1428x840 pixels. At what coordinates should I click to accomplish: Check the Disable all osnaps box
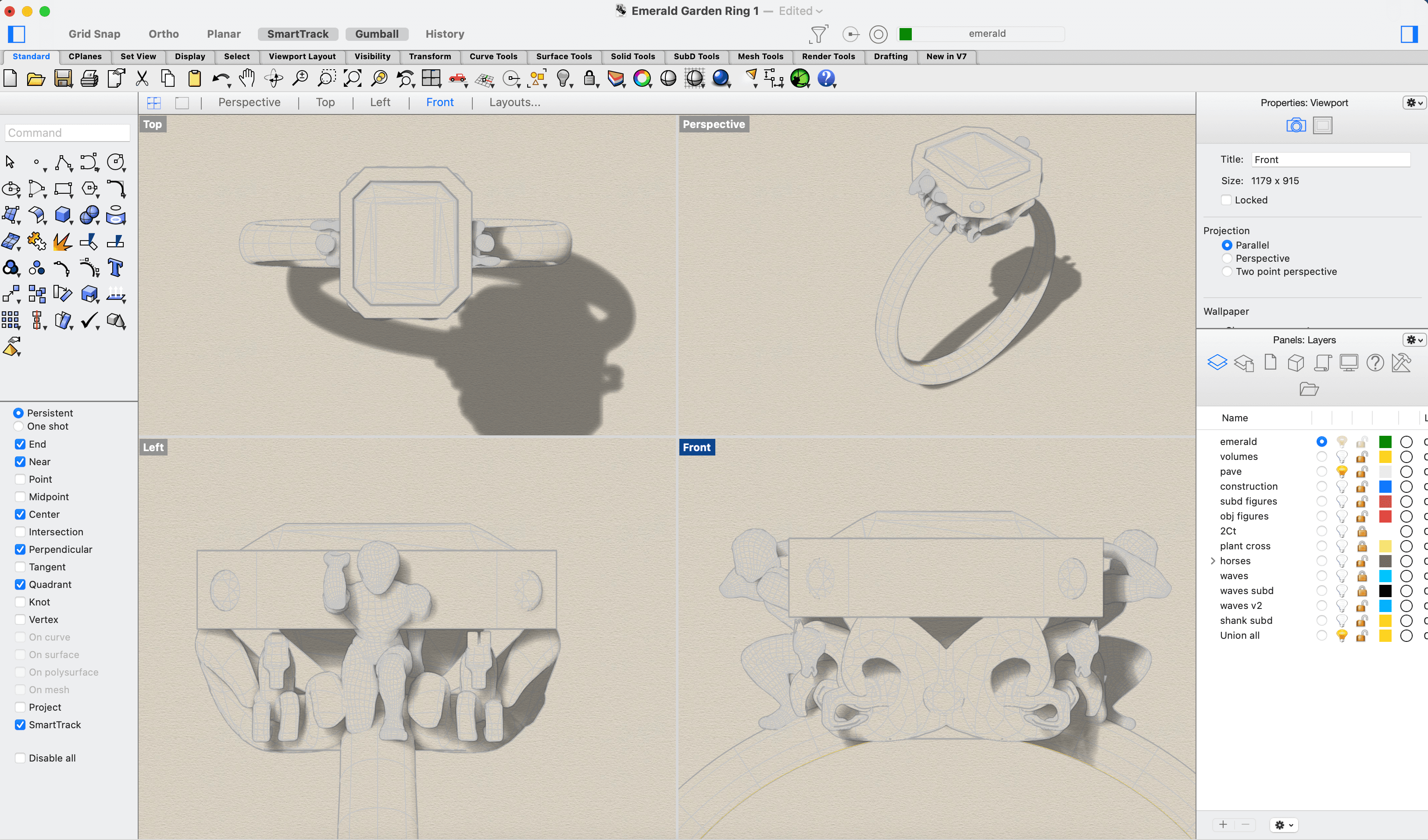point(20,758)
